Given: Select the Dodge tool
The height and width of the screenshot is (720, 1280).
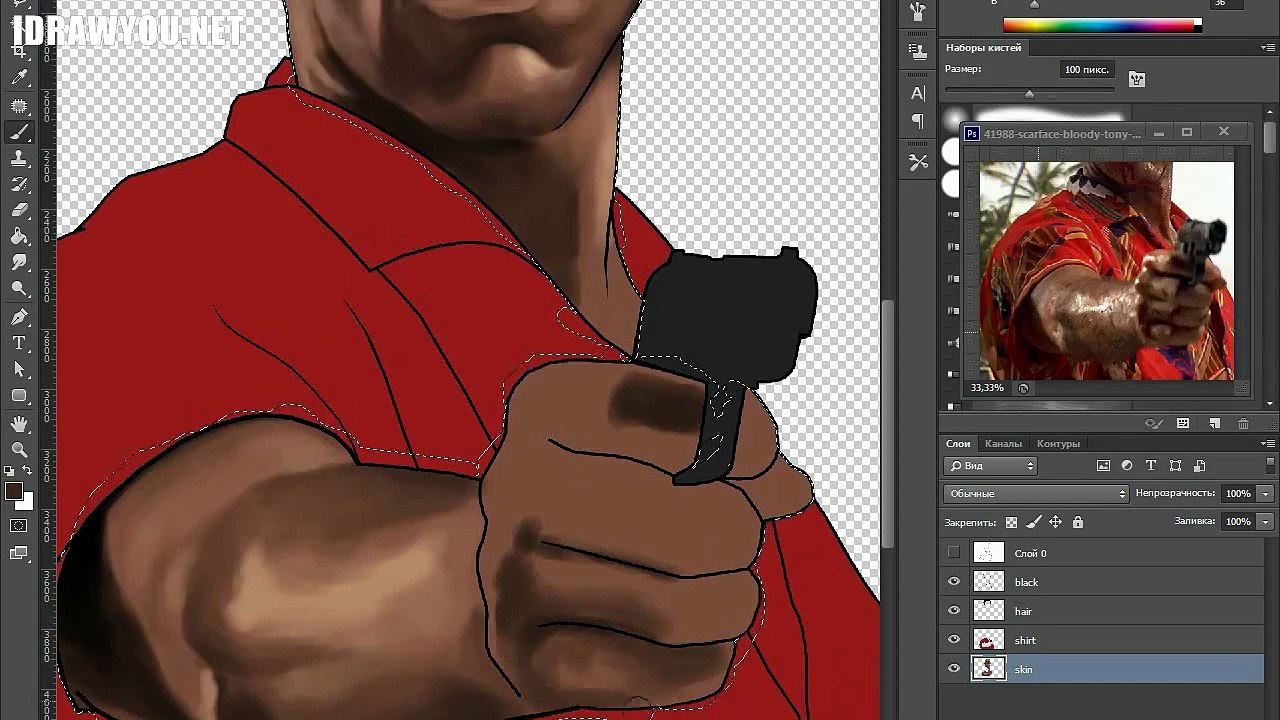Looking at the screenshot, I should point(19,288).
